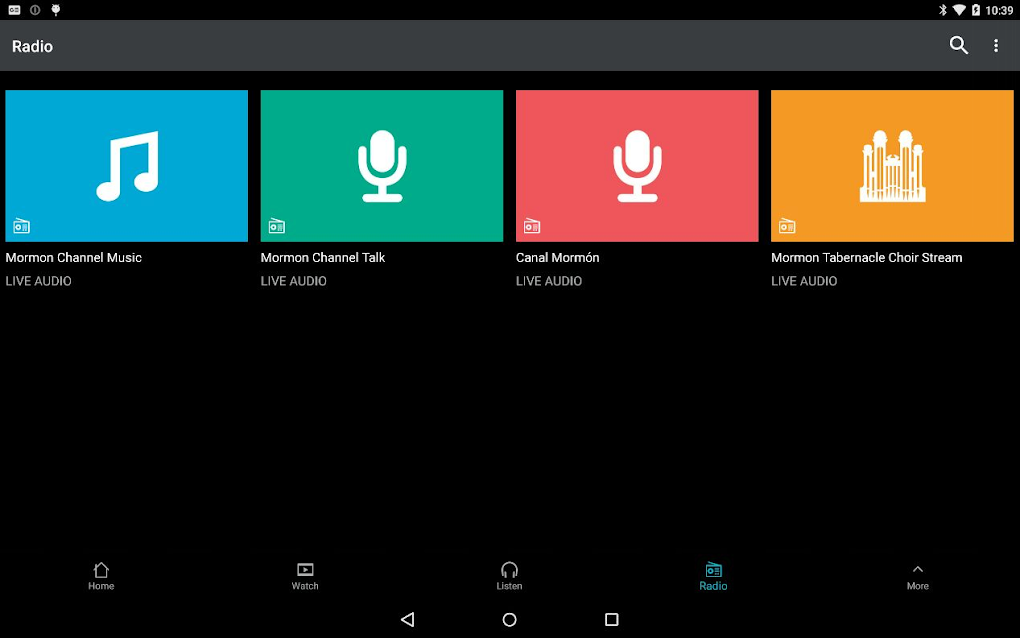Image resolution: width=1020 pixels, height=638 pixels.
Task: Expand the More menu in bottom bar
Action: coord(917,576)
